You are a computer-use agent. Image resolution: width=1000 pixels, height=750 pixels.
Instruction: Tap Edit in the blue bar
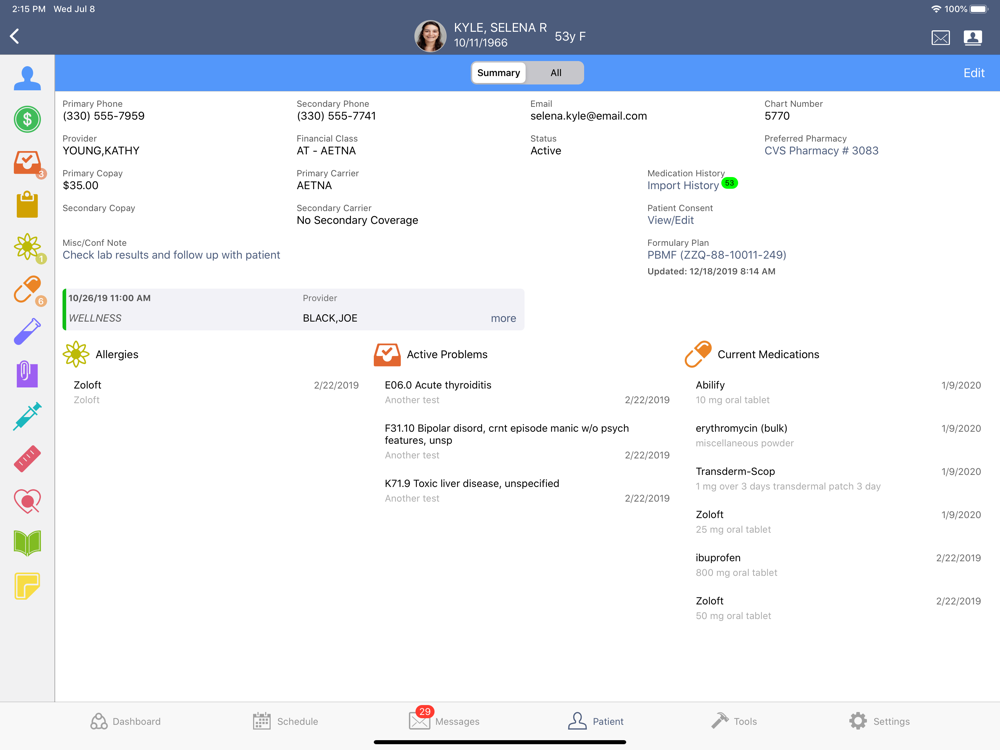click(x=973, y=73)
